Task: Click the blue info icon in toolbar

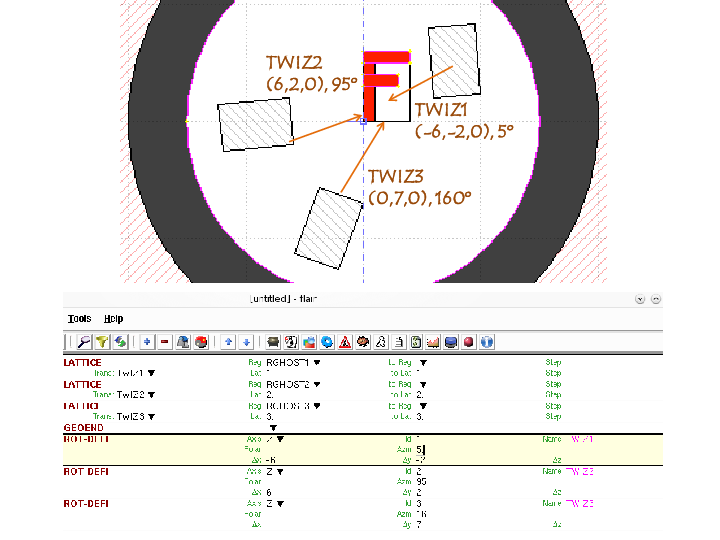Action: coord(487,342)
